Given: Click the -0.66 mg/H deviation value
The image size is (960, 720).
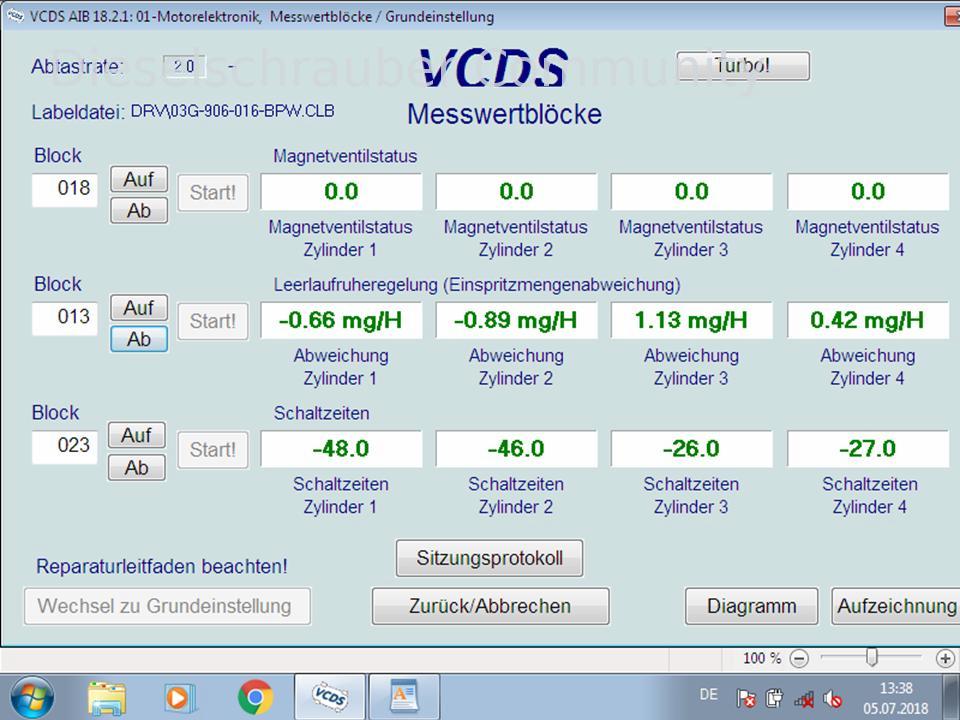Looking at the screenshot, I should [342, 320].
